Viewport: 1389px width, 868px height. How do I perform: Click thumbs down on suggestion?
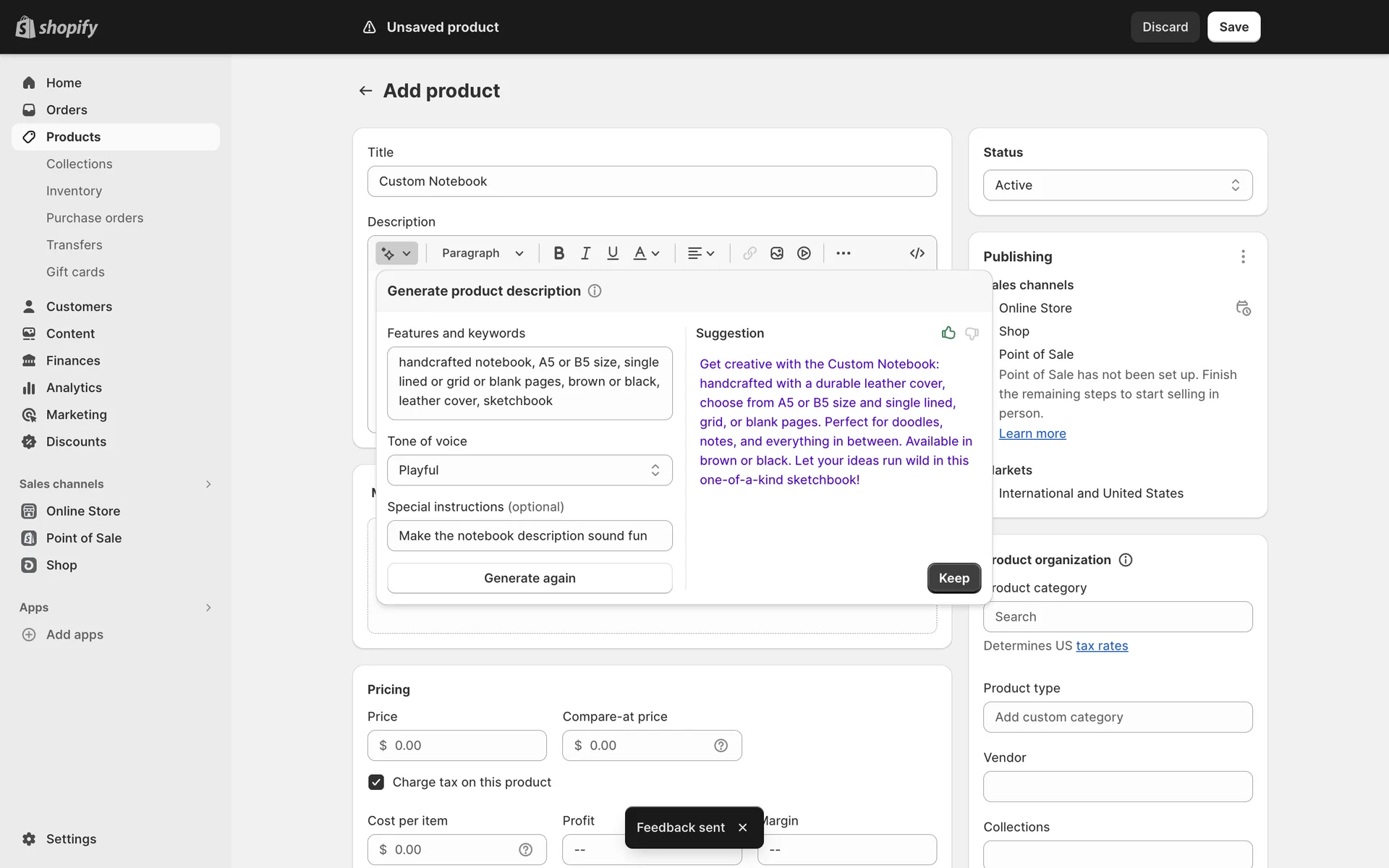[972, 333]
